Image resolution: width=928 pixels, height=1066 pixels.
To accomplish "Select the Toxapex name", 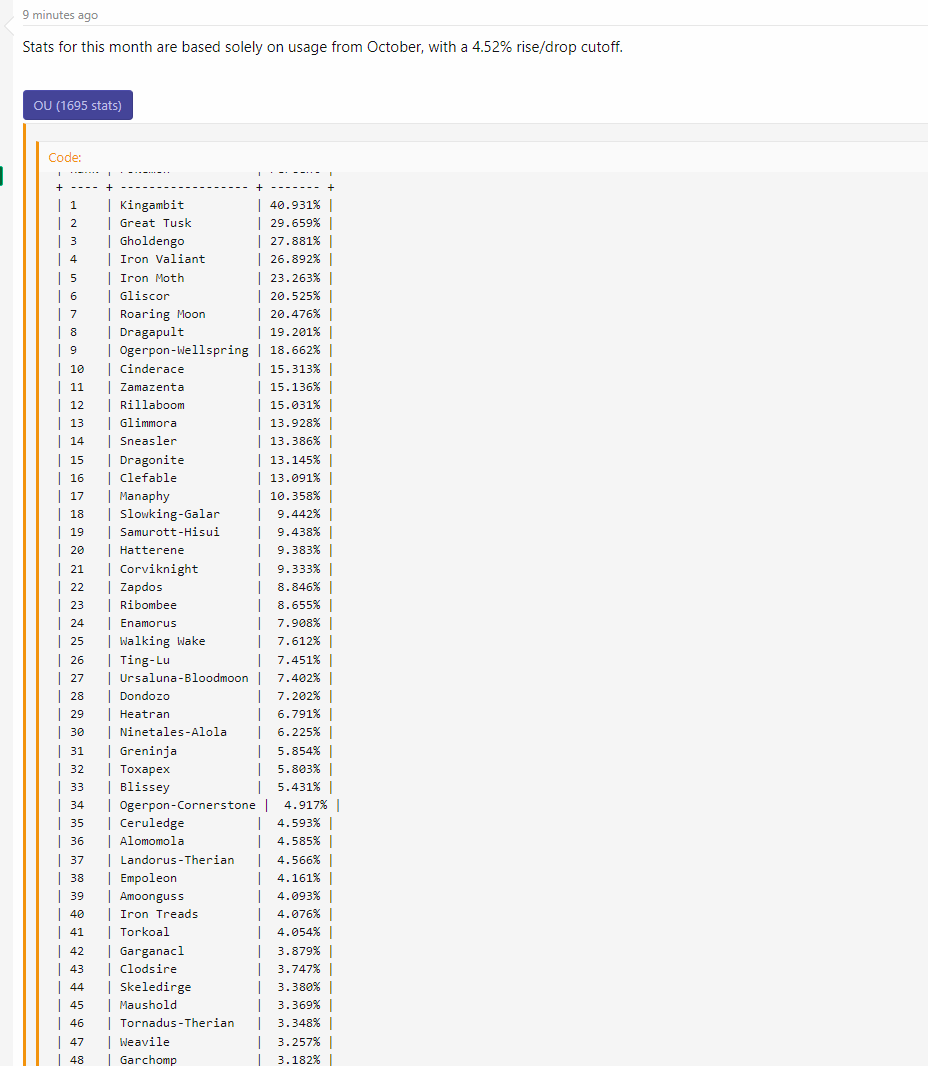I will click(x=145, y=770).
